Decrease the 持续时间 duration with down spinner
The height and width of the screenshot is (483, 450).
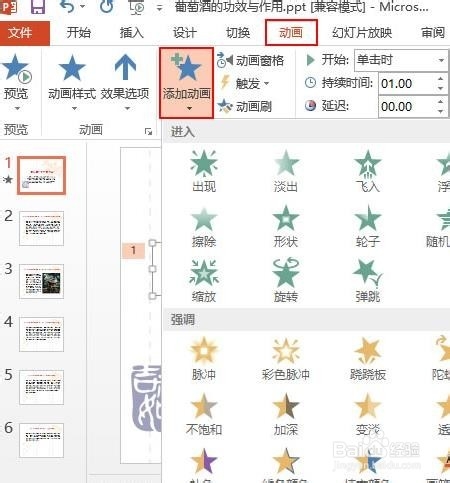pyautogui.click(x=441, y=89)
